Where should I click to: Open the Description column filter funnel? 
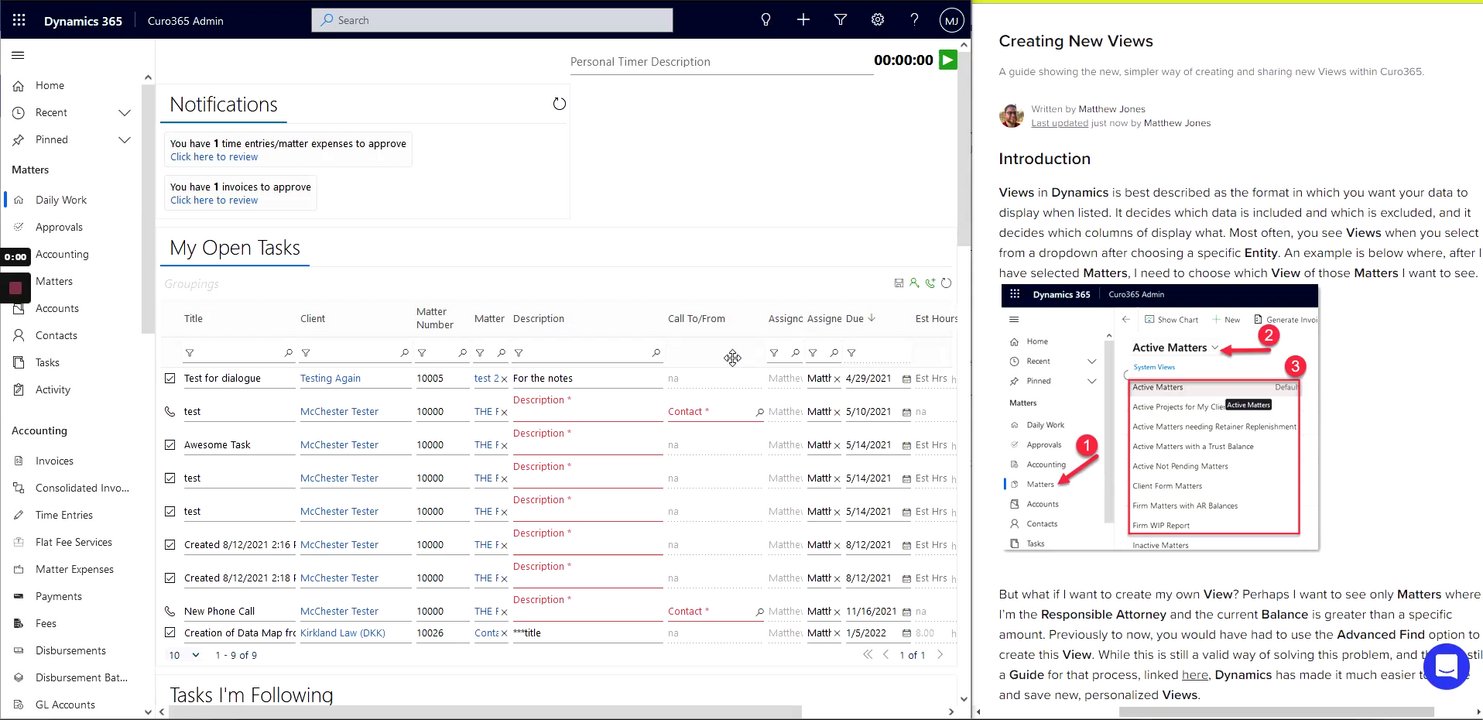519,353
